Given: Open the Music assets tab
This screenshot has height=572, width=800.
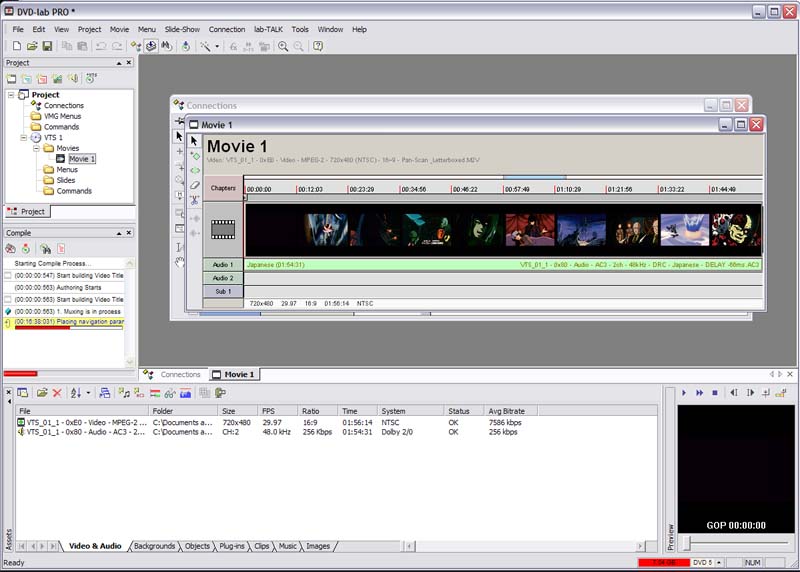Looking at the screenshot, I should coord(287,546).
